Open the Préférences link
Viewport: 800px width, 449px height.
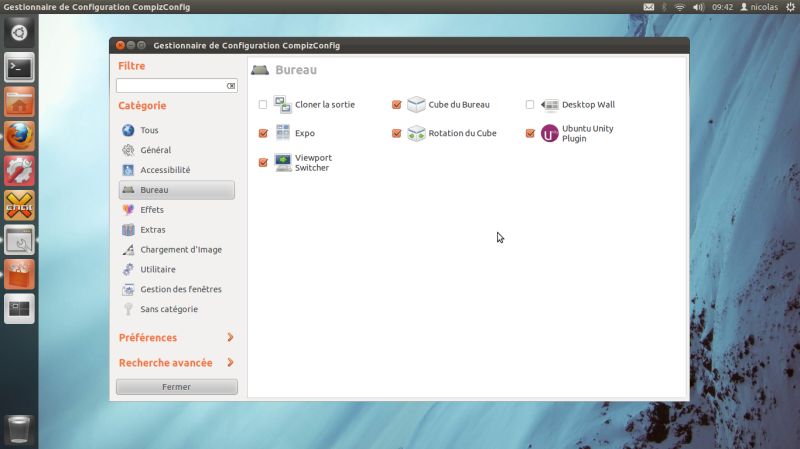tap(148, 338)
